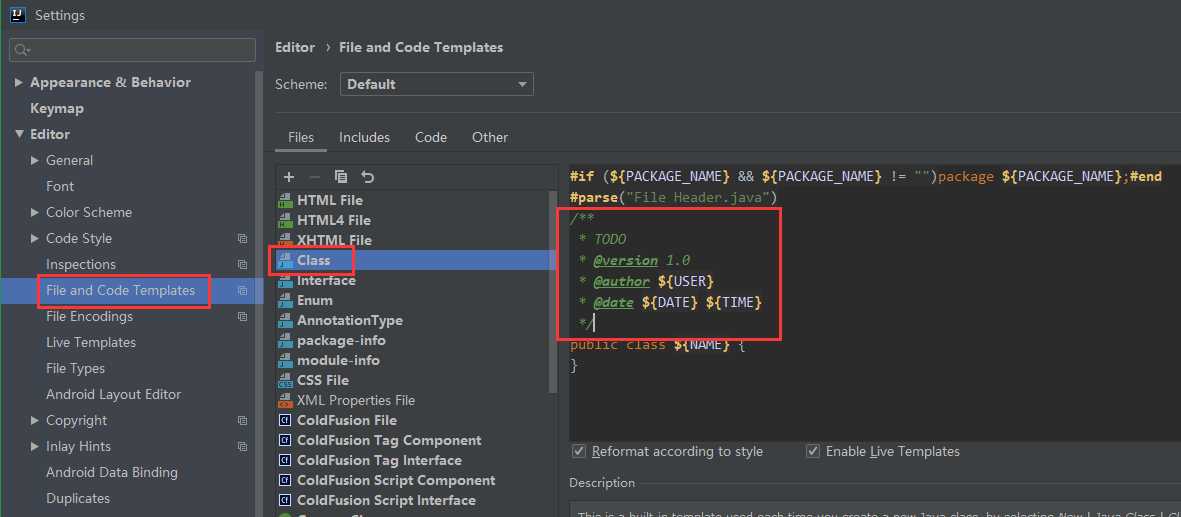
Task: Switch to the Other tab
Action: coord(490,137)
